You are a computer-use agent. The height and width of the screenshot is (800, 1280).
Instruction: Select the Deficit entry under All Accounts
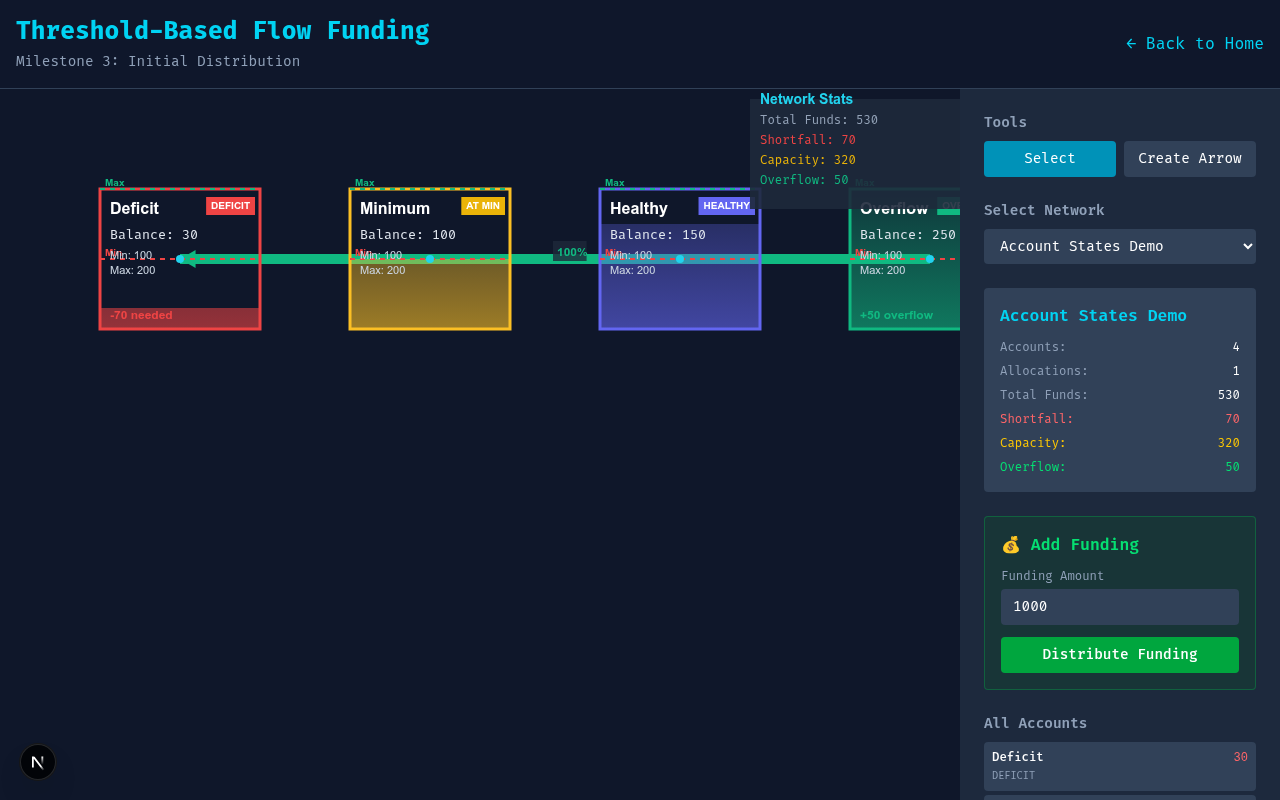(1119, 765)
